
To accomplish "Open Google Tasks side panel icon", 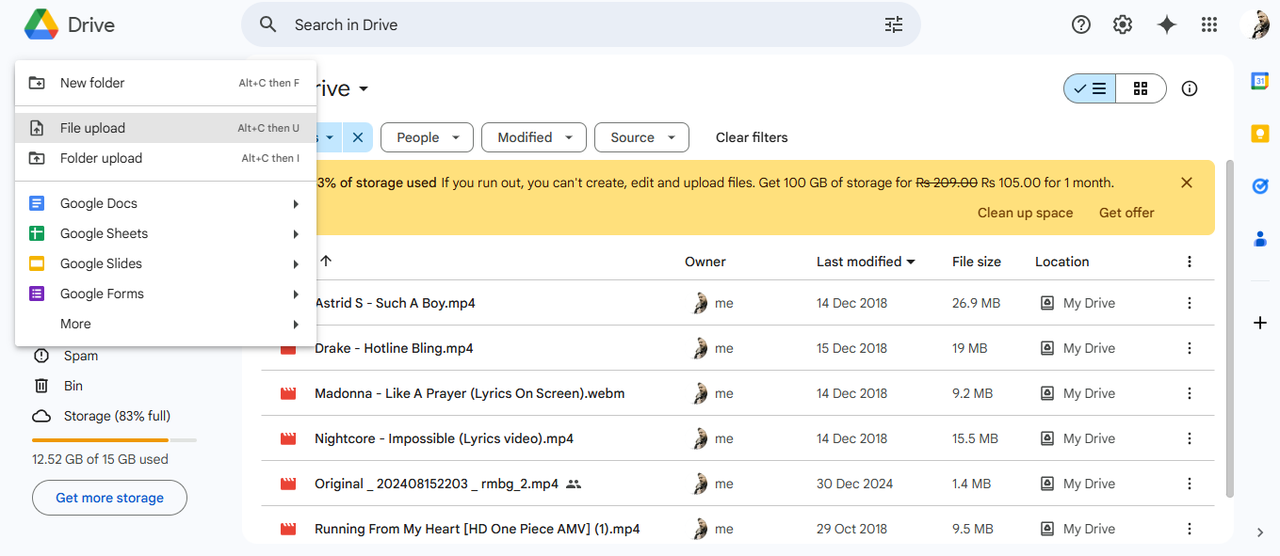I will [x=1260, y=186].
